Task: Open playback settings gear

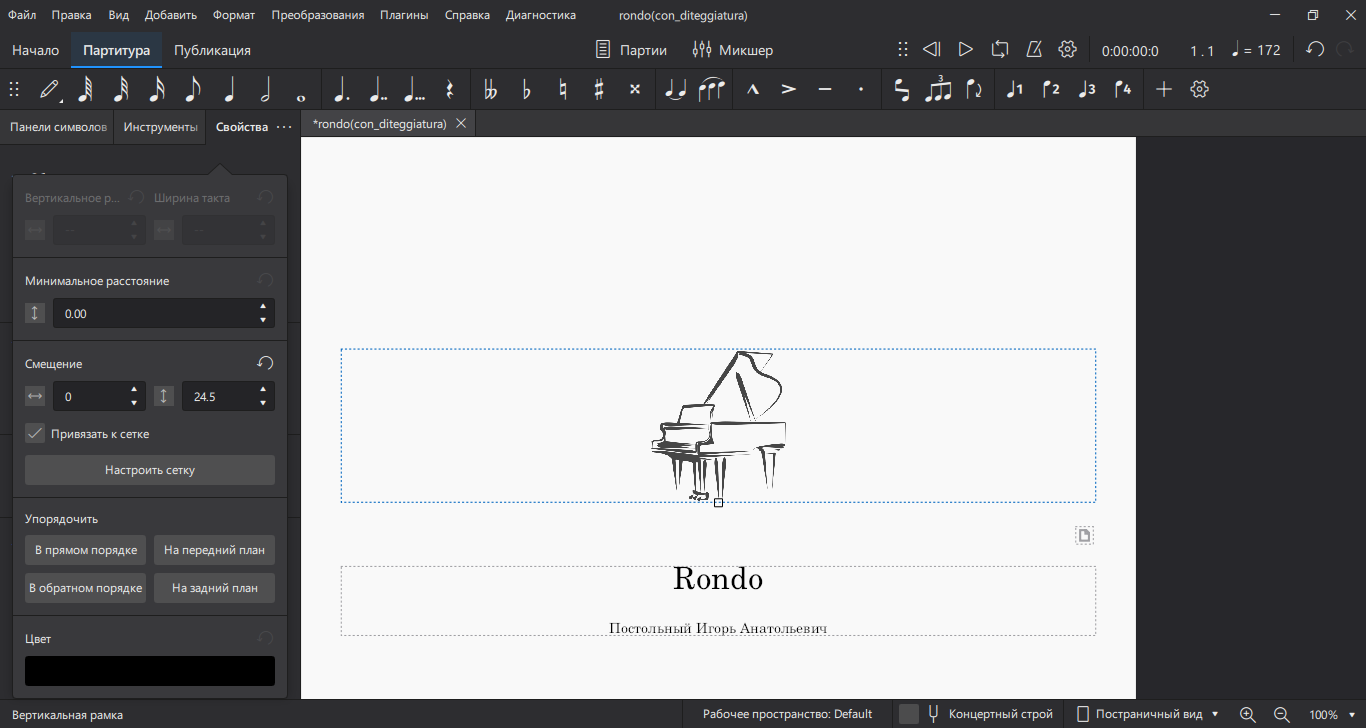Action: pyautogui.click(x=1068, y=49)
